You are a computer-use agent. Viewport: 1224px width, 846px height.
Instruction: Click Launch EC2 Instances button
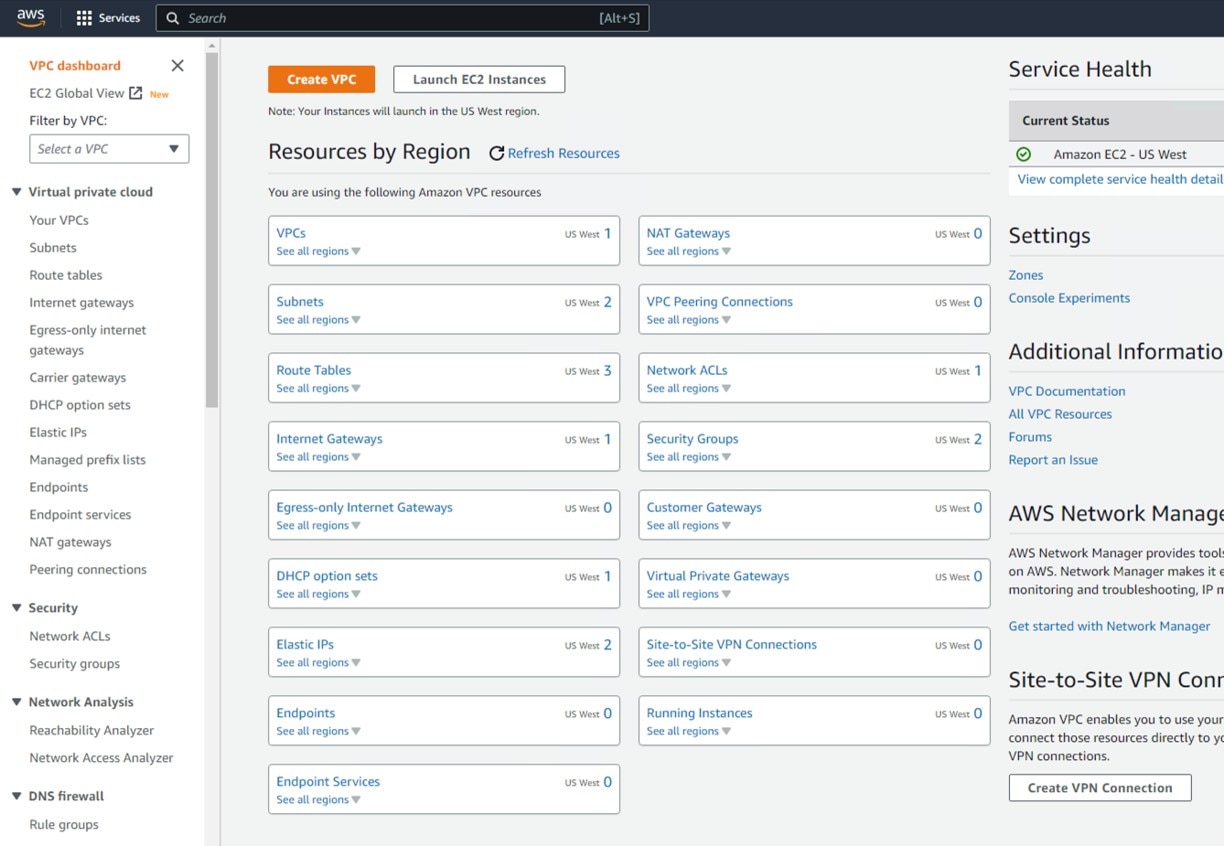pos(479,79)
